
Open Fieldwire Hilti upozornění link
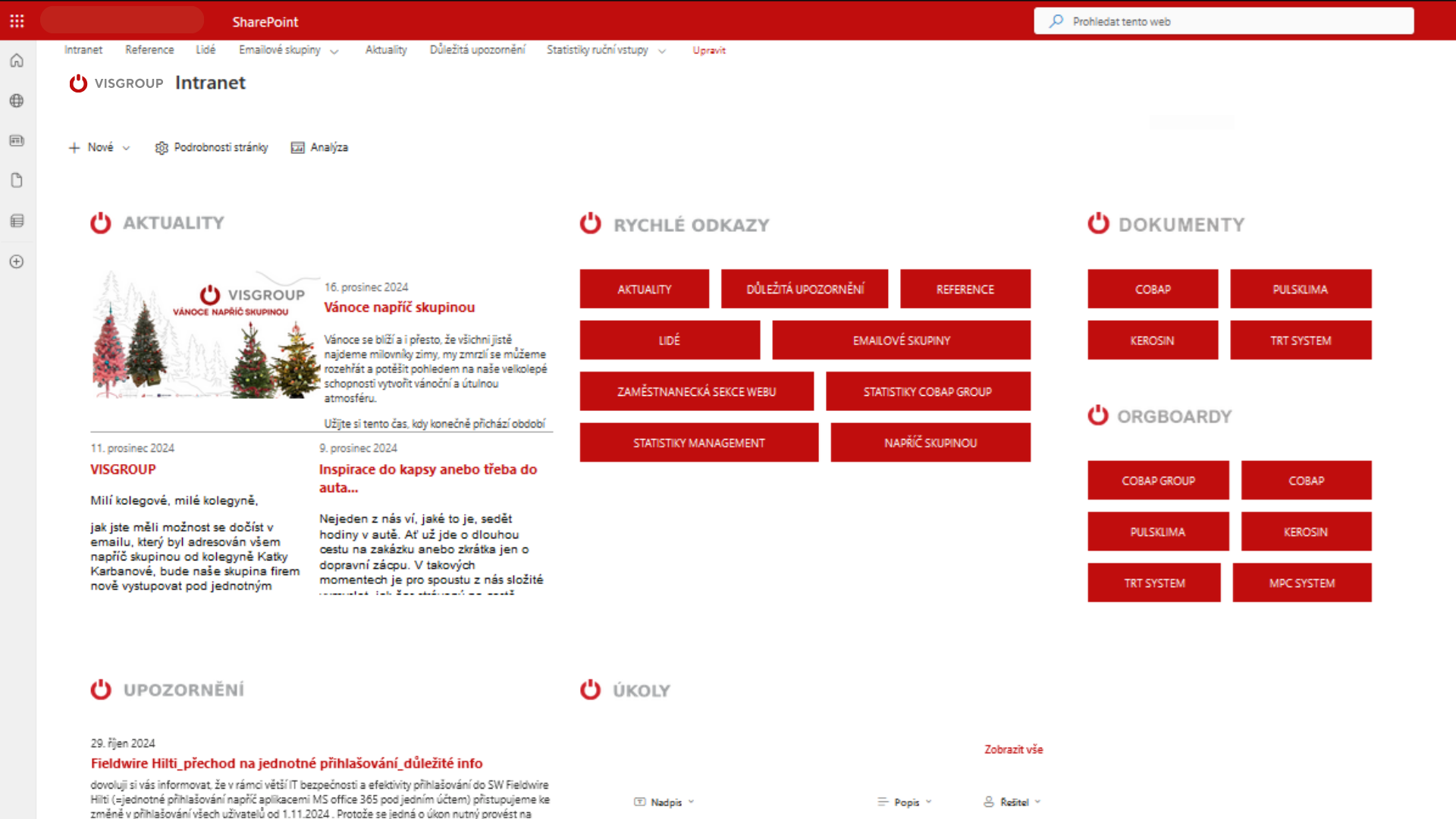(287, 764)
